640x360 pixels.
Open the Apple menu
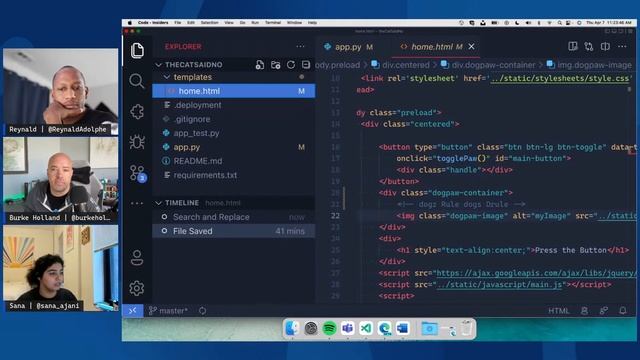(130, 22)
